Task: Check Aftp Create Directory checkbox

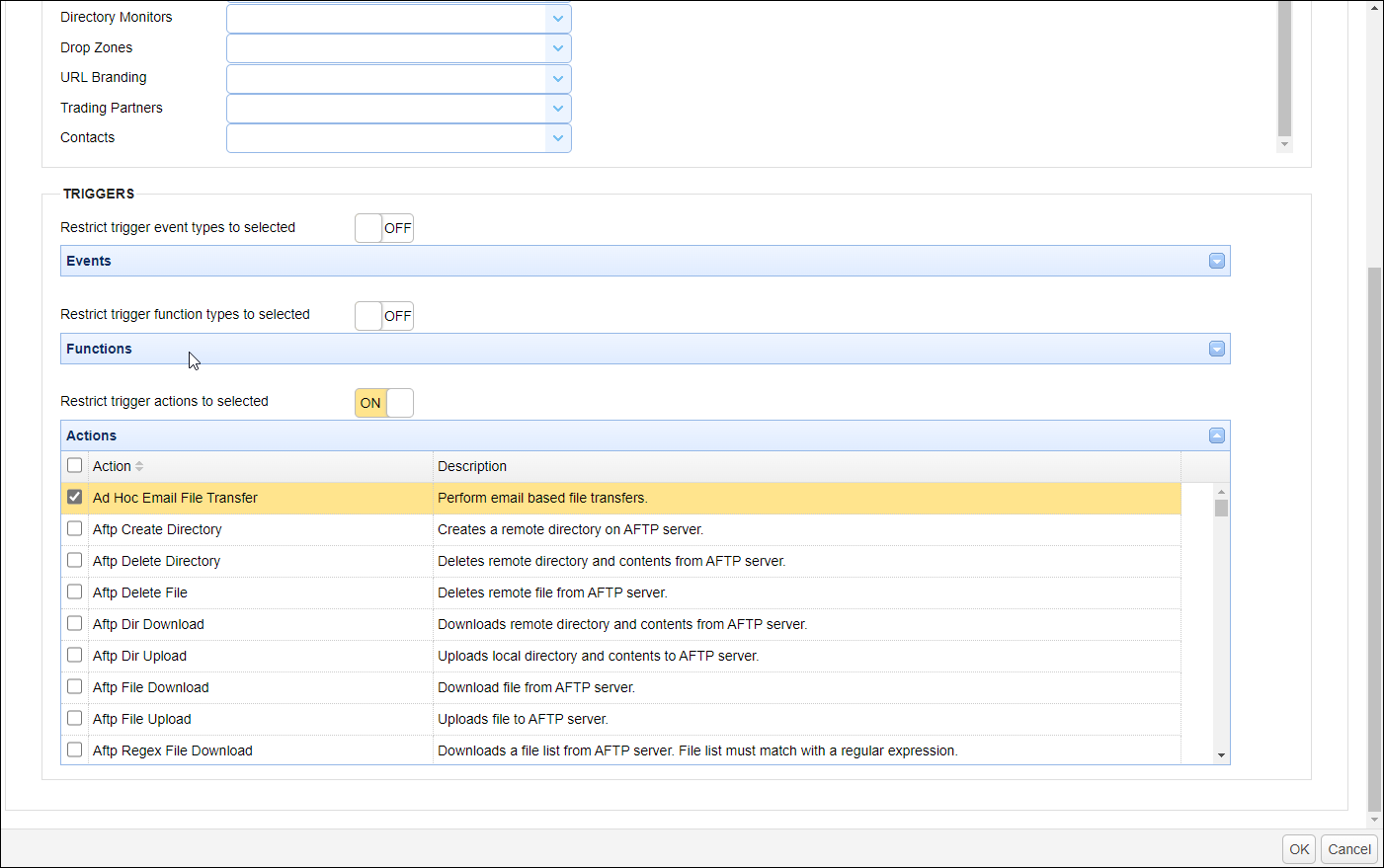Action: (x=74, y=528)
